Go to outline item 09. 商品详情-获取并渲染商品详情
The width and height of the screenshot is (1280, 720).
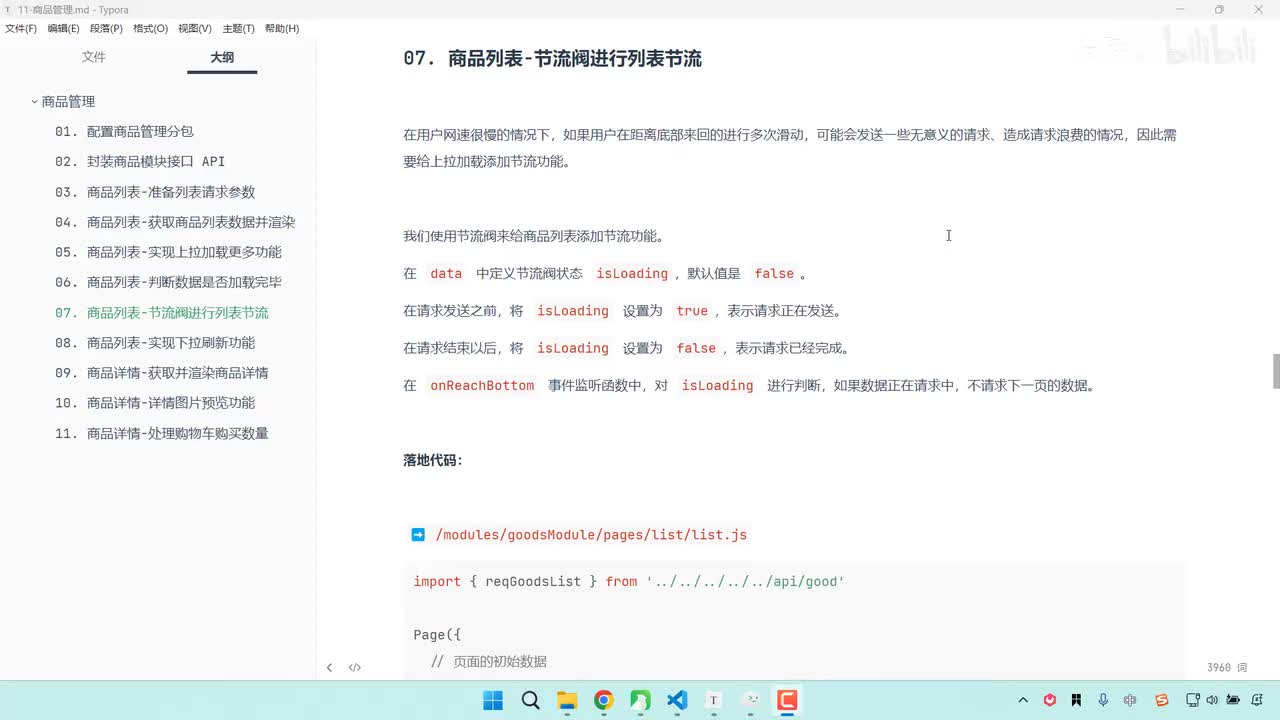coord(162,373)
